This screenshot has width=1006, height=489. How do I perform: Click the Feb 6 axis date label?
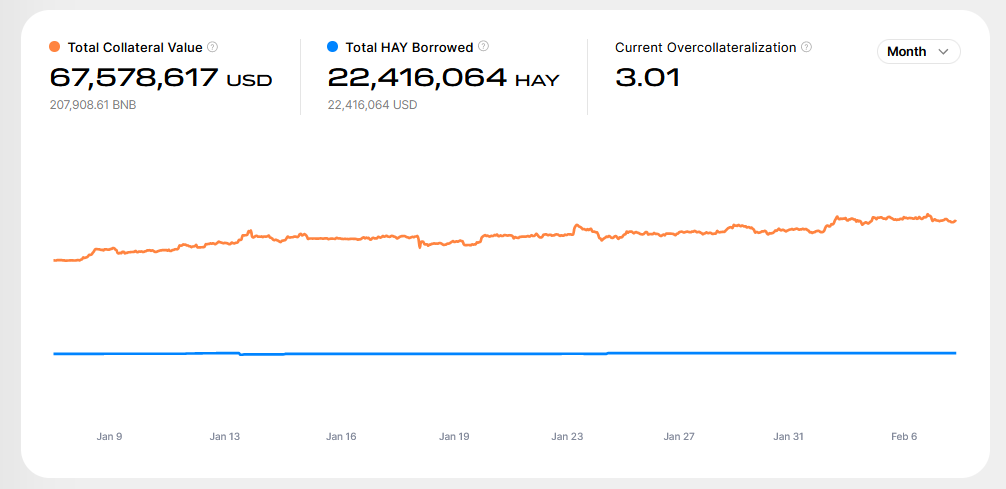904,436
